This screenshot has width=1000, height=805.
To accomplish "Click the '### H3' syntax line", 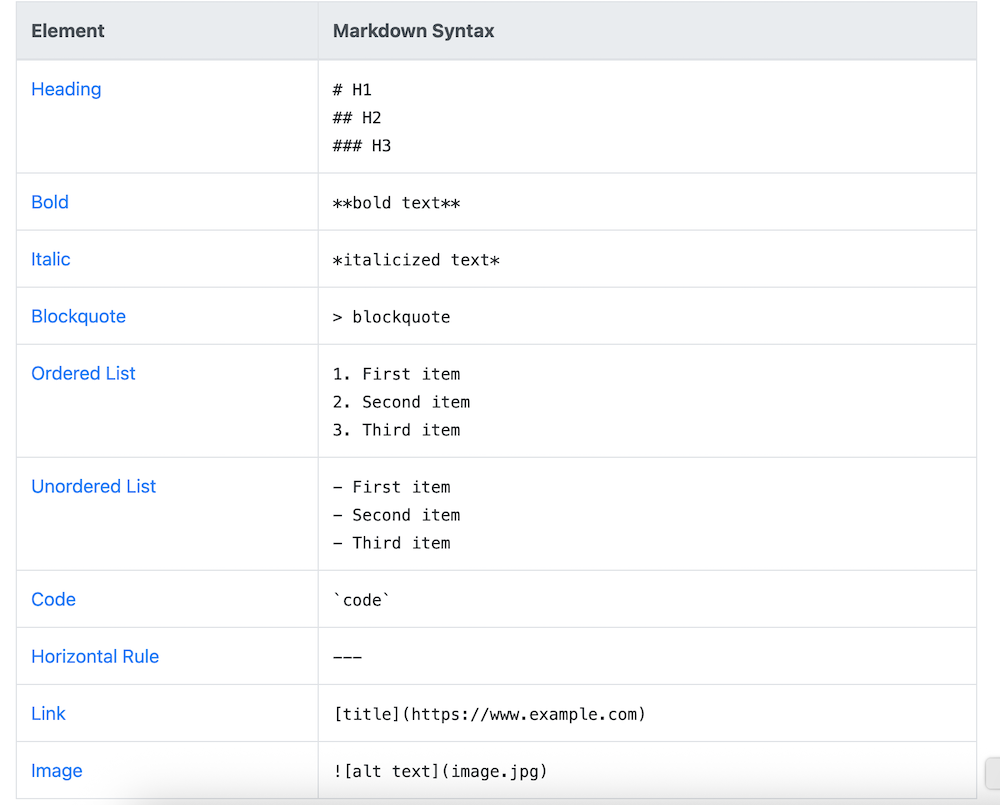I will point(362,146).
